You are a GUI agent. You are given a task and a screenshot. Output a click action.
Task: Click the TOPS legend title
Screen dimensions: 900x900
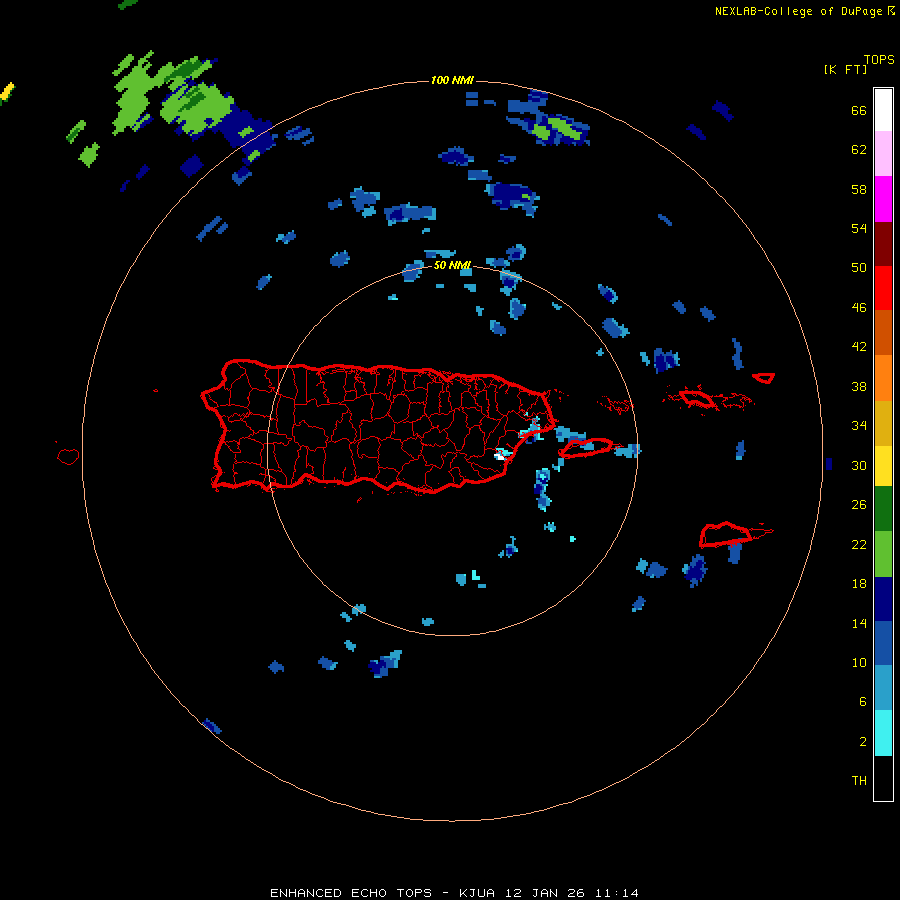[x=879, y=59]
